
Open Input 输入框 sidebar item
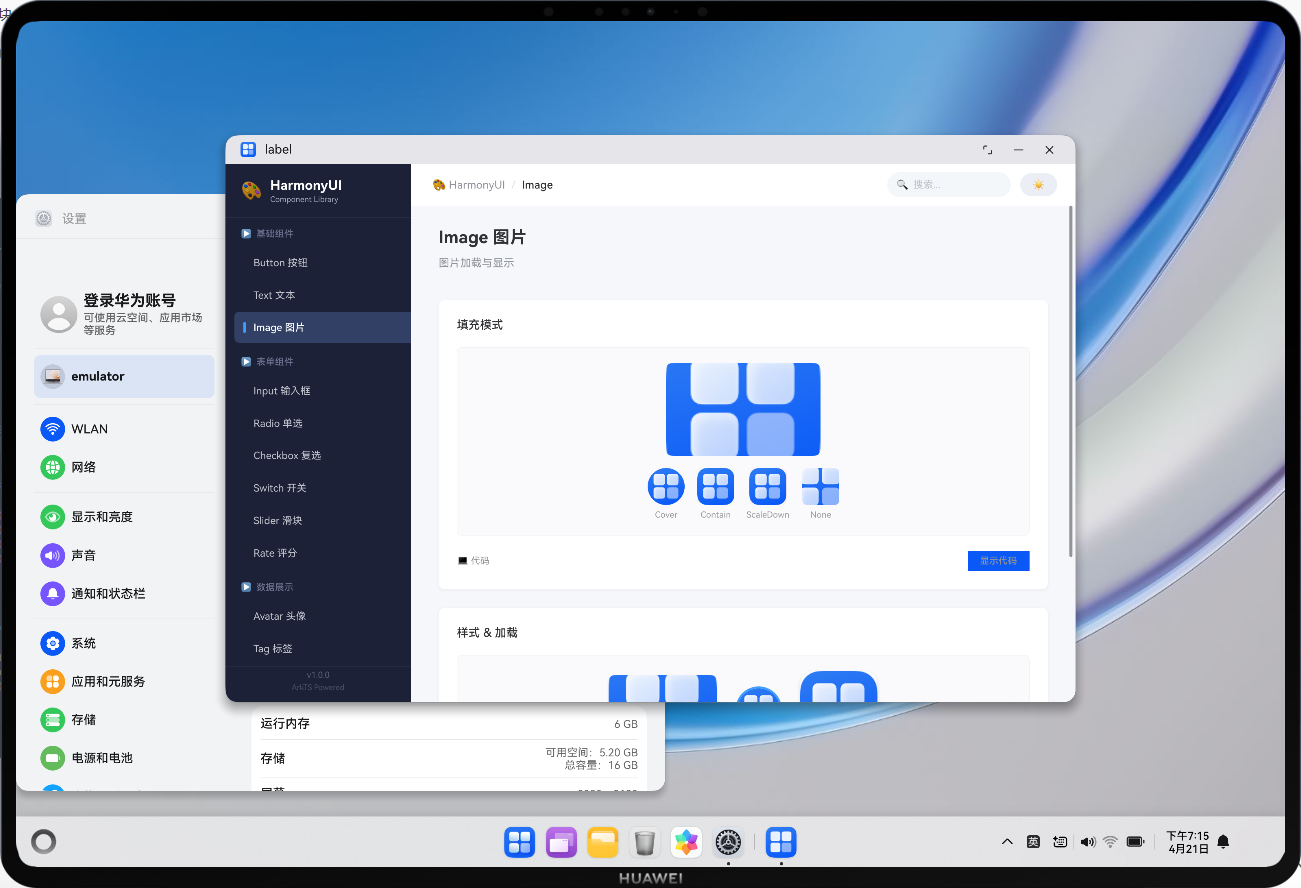pos(322,391)
